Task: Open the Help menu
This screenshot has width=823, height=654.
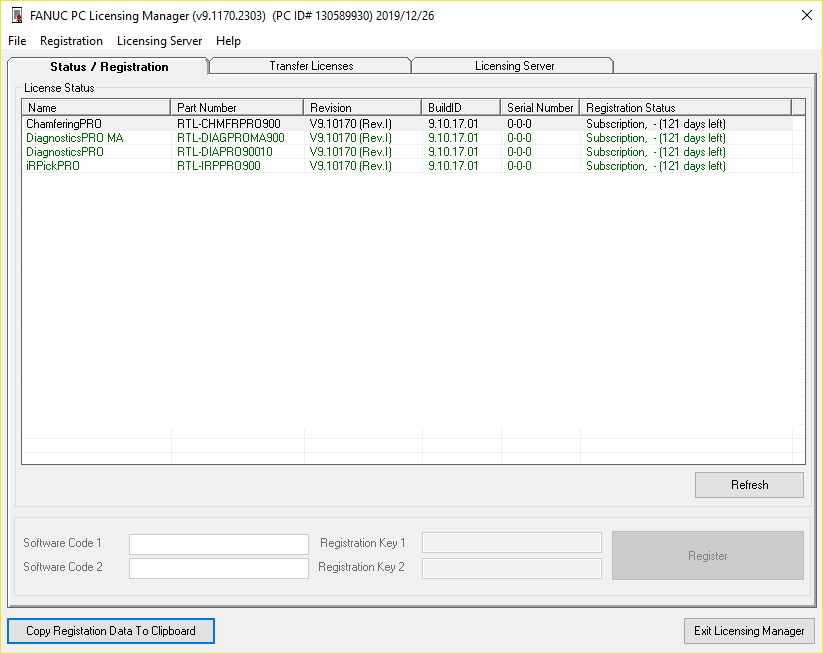Action: tap(228, 41)
